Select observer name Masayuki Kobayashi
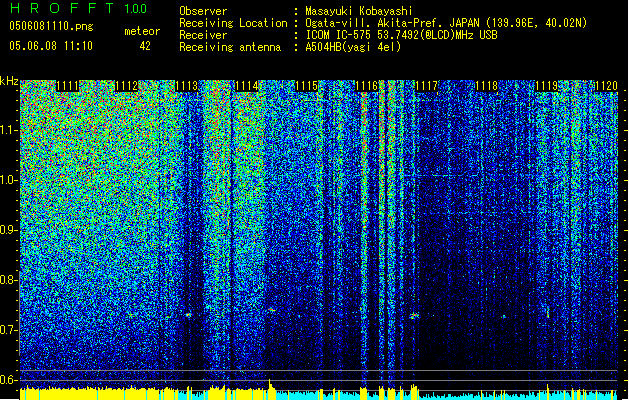629x400 pixels. (359, 12)
